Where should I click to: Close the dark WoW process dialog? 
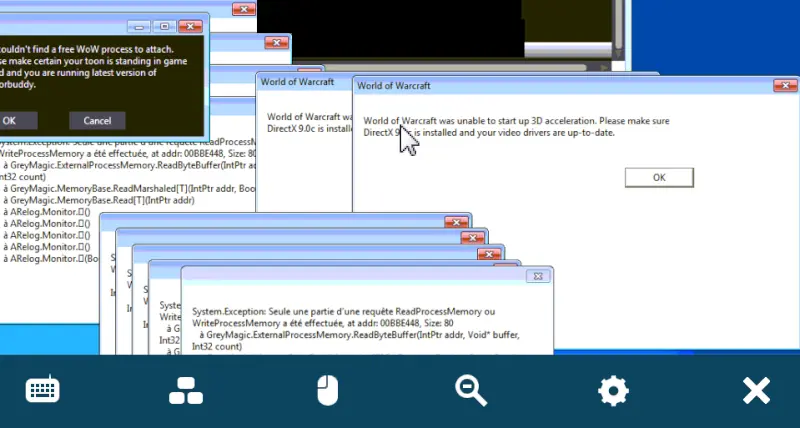(x=190, y=26)
